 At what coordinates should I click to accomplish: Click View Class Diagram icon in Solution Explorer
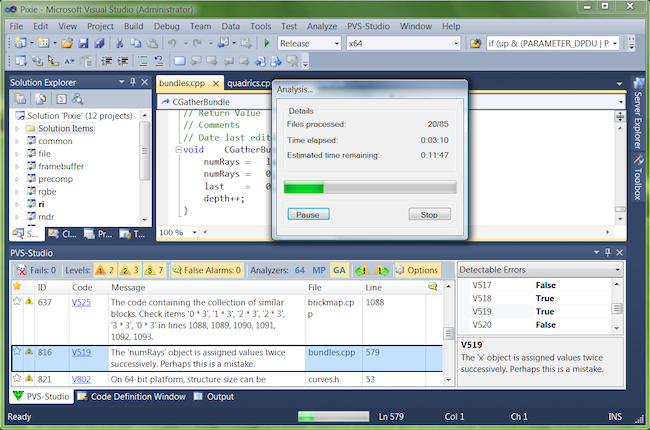pos(78,99)
